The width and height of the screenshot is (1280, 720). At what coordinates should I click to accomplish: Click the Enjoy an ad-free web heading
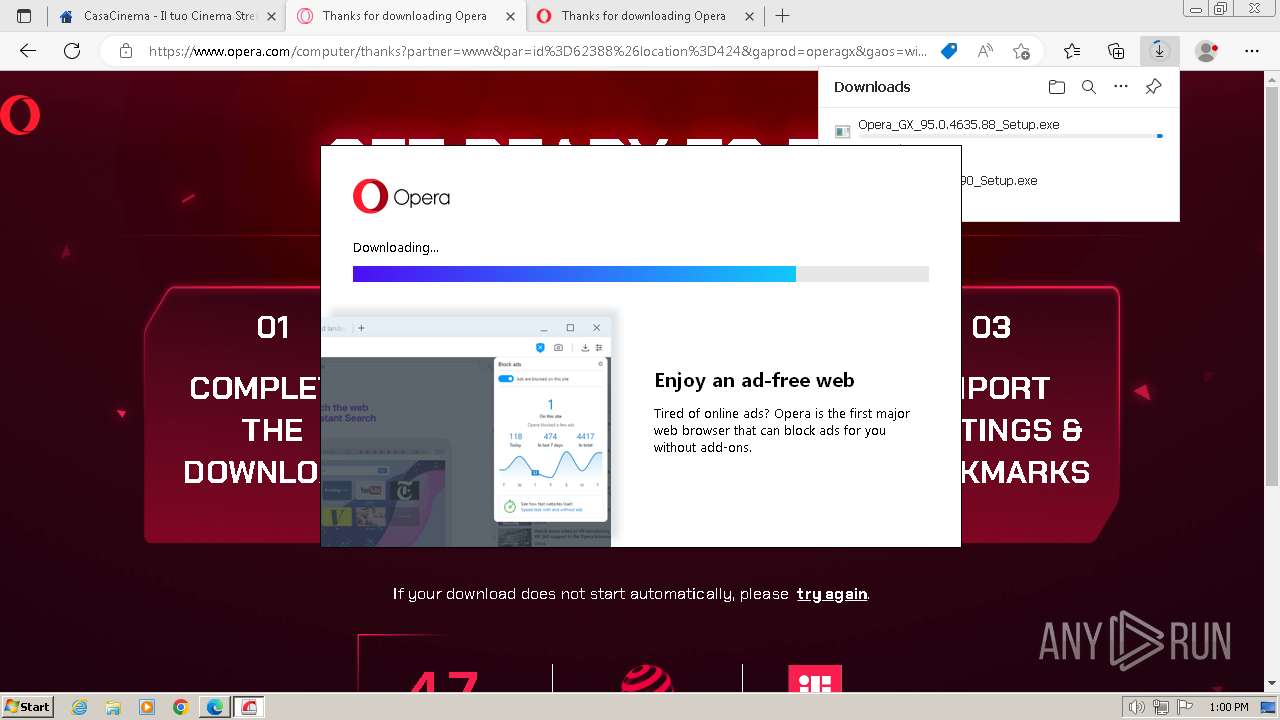tap(754, 380)
